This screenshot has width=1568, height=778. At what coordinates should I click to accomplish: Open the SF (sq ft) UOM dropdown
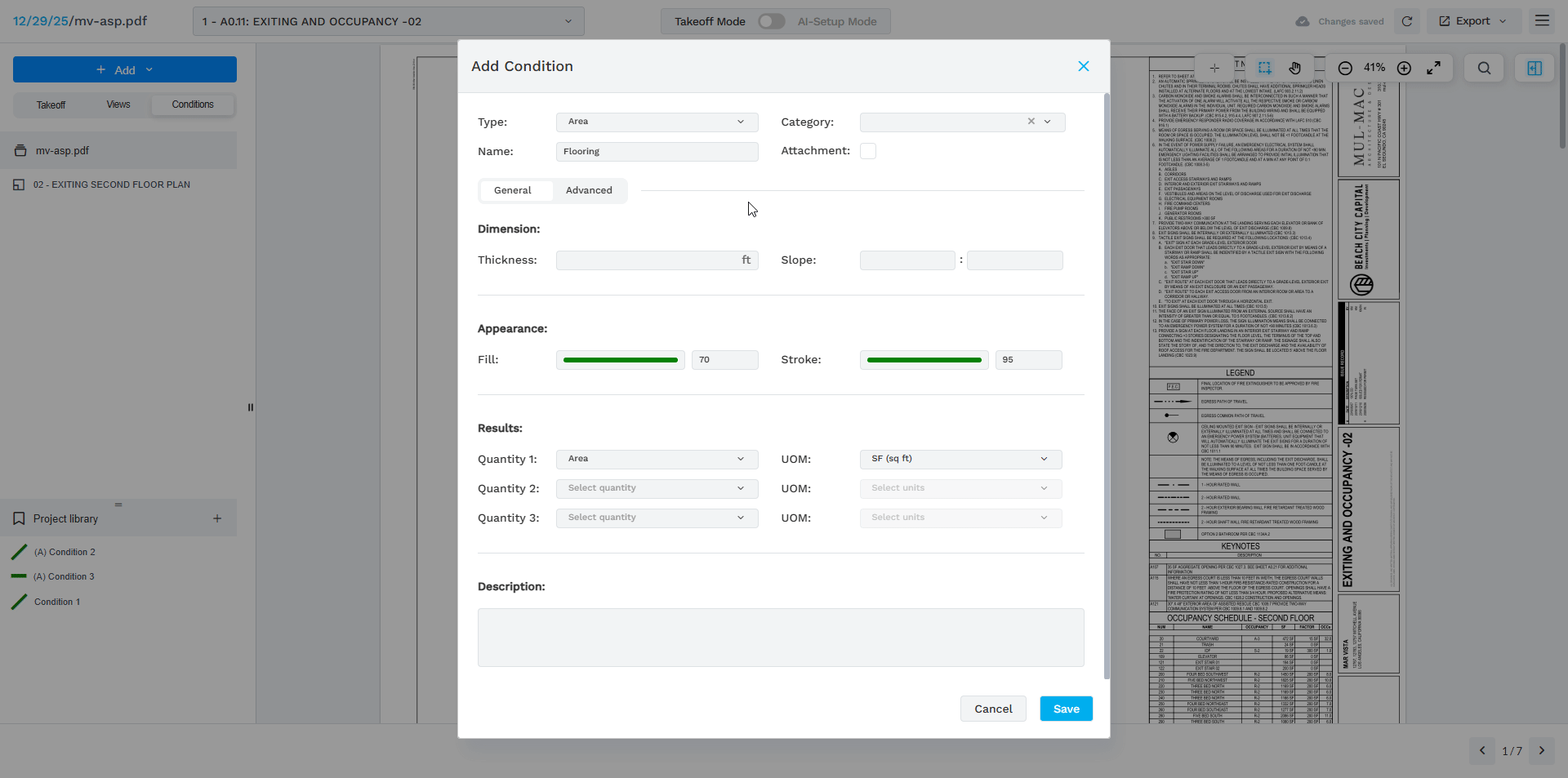point(960,459)
